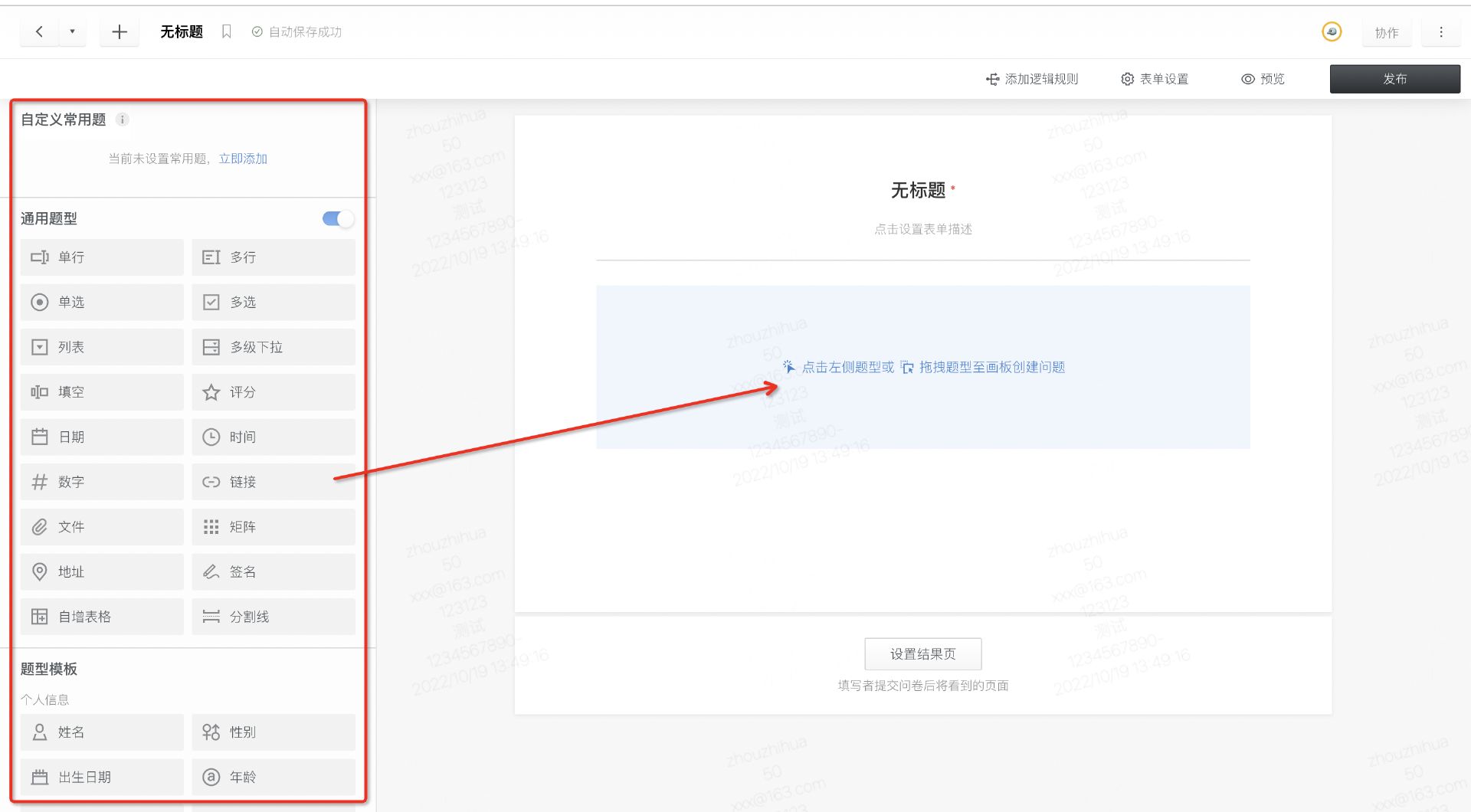
Task: Add a 多行 multi-line question
Action: pyautogui.click(x=274, y=257)
